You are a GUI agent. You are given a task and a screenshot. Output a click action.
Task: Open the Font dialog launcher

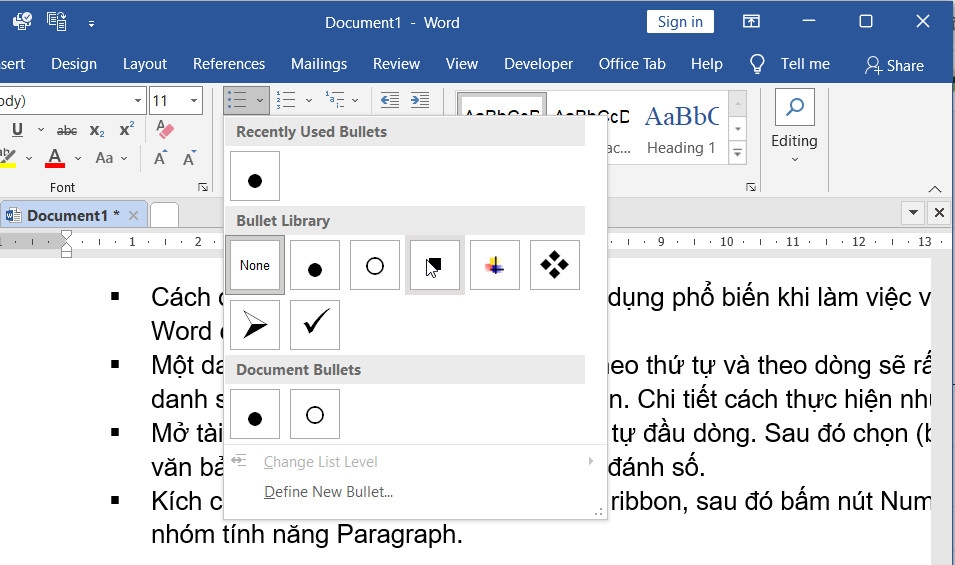203,188
